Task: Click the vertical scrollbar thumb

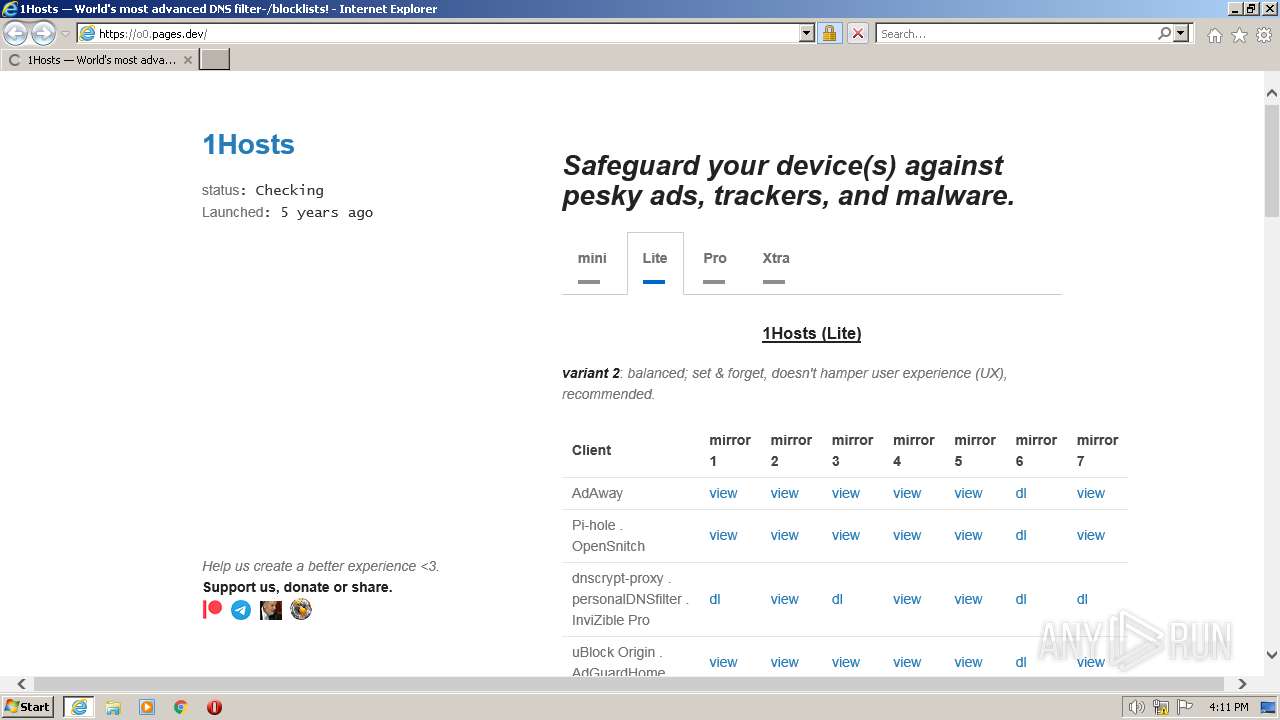Action: pos(1272,160)
